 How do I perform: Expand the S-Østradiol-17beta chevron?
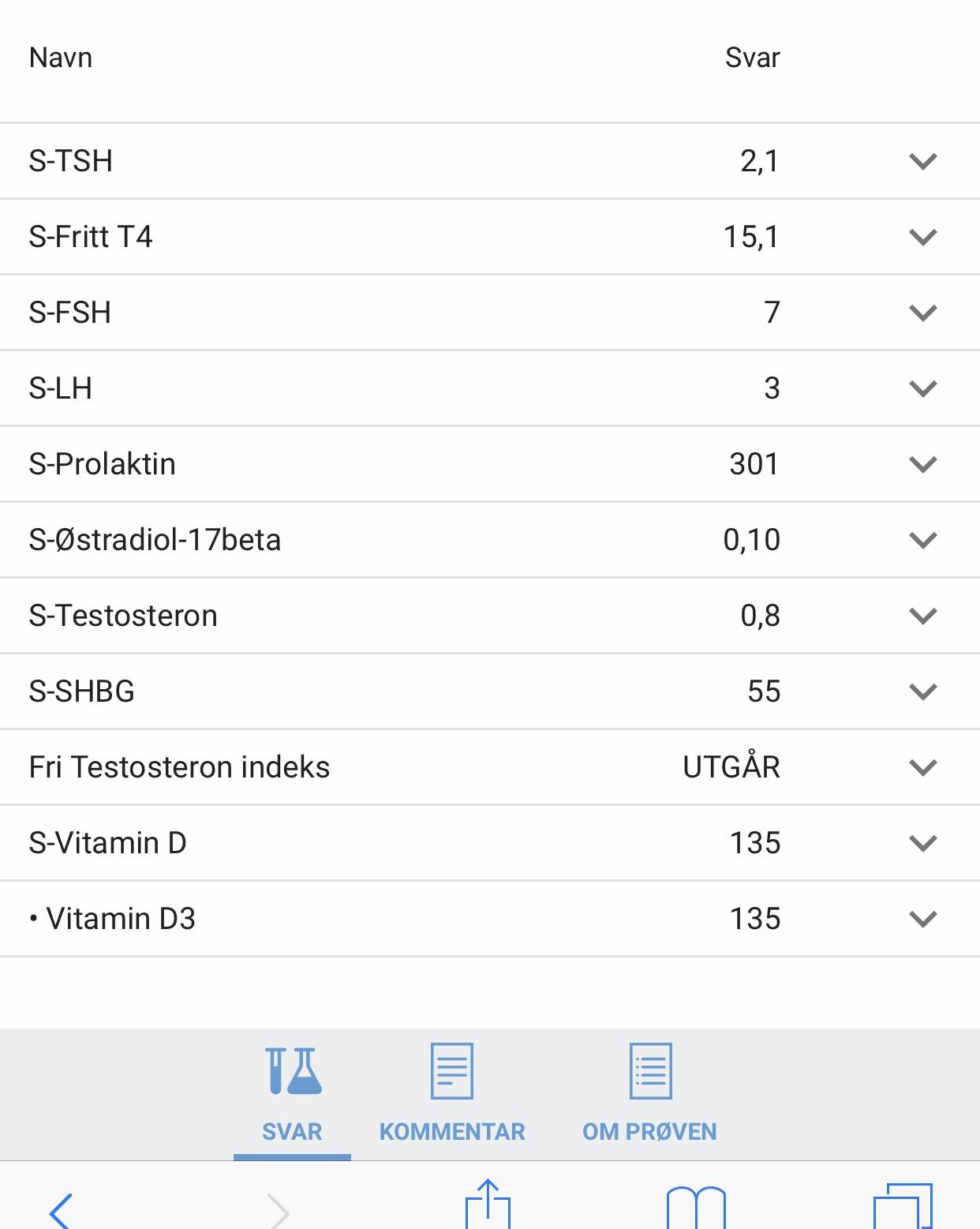[x=922, y=540]
